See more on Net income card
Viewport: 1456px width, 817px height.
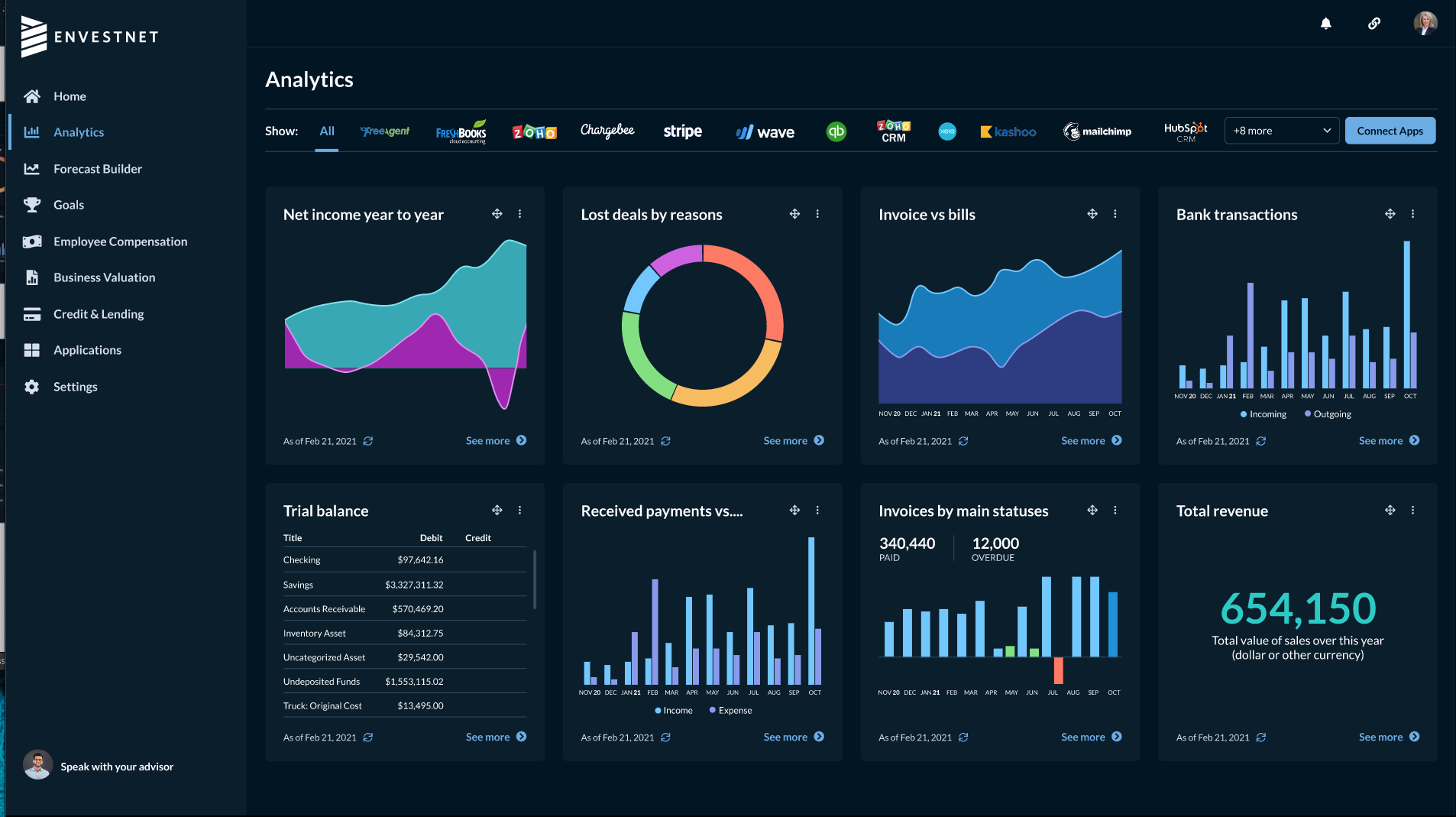(496, 440)
